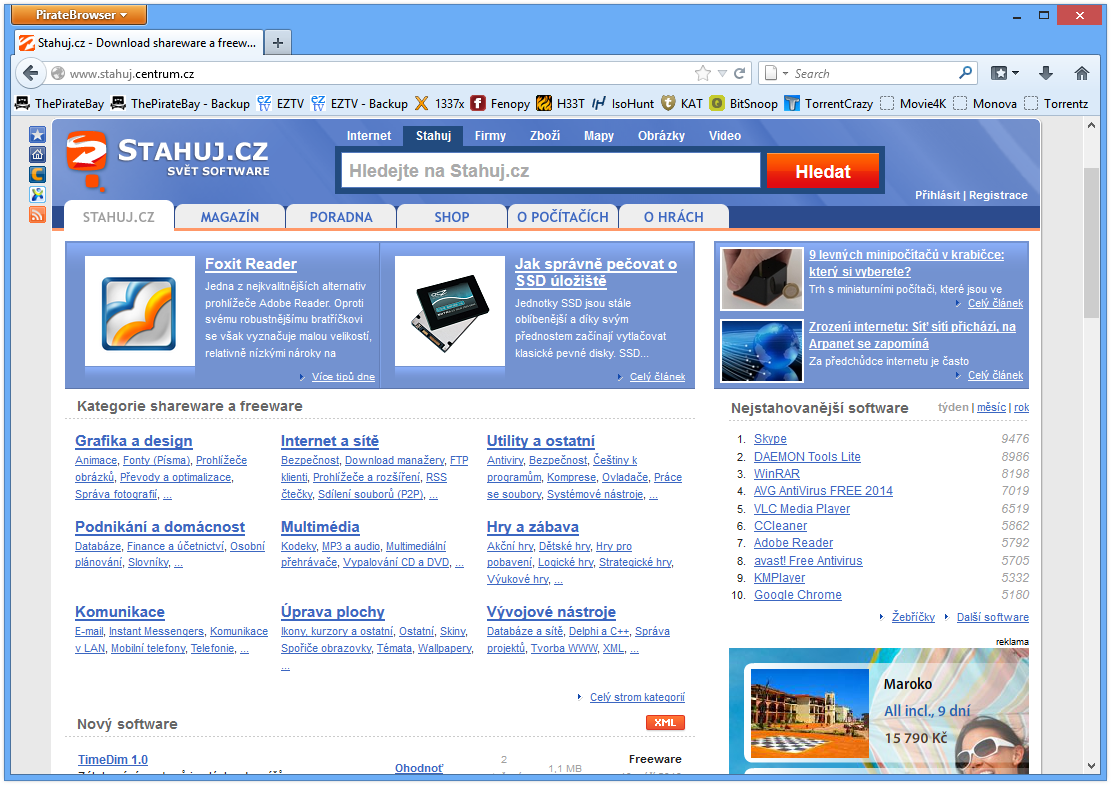Select the Internet search category

click(x=368, y=135)
